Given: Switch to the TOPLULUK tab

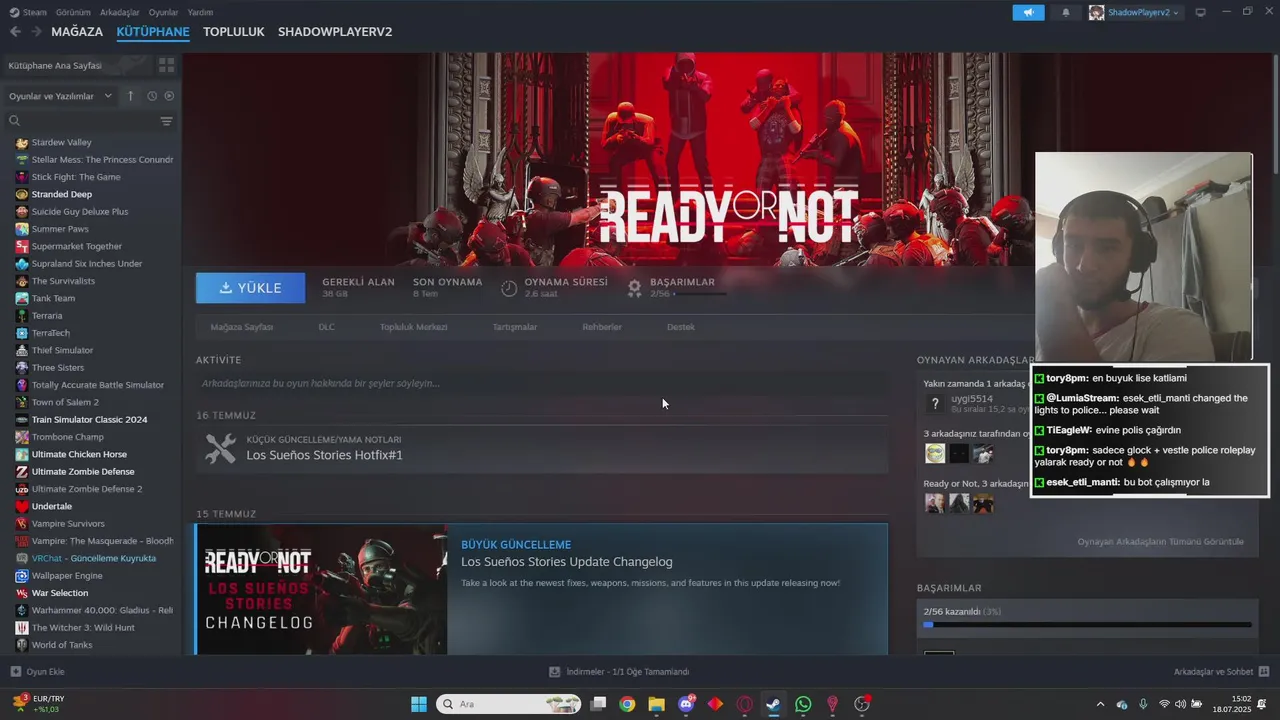Looking at the screenshot, I should [233, 32].
